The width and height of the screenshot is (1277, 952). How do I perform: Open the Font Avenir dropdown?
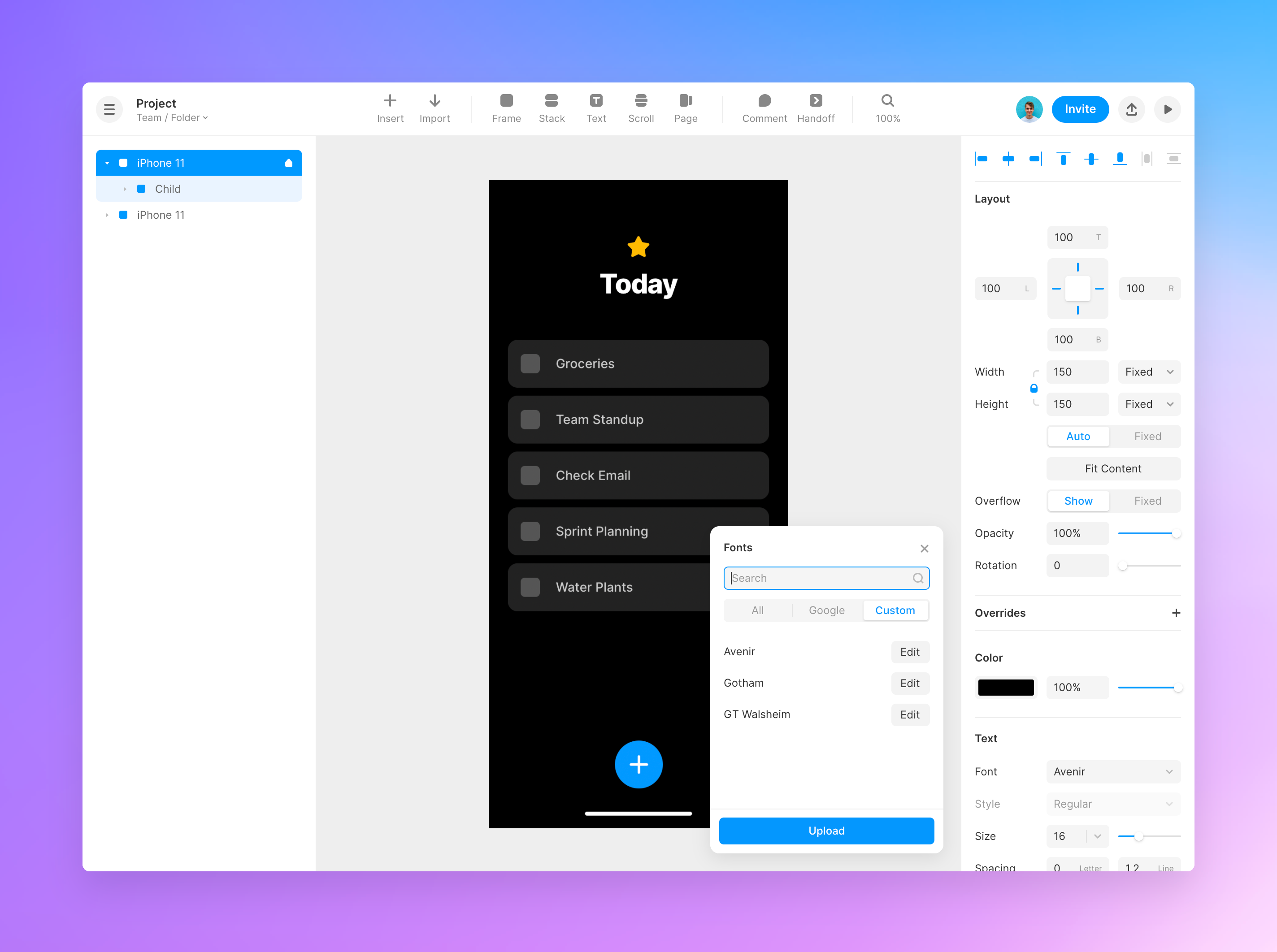(1113, 772)
